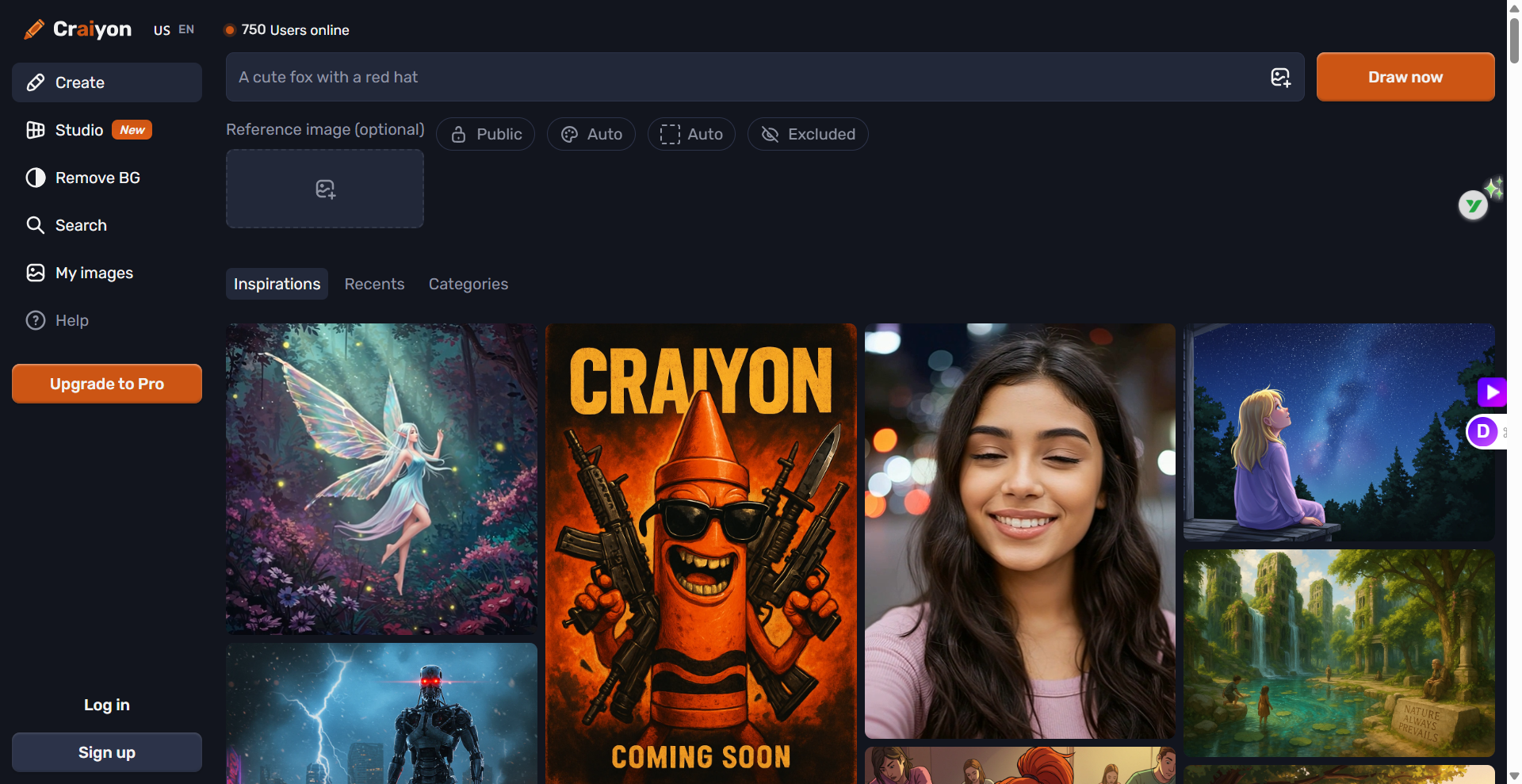Image resolution: width=1522 pixels, height=784 pixels.
Task: Open the girl under starry sky image
Action: tap(1339, 432)
